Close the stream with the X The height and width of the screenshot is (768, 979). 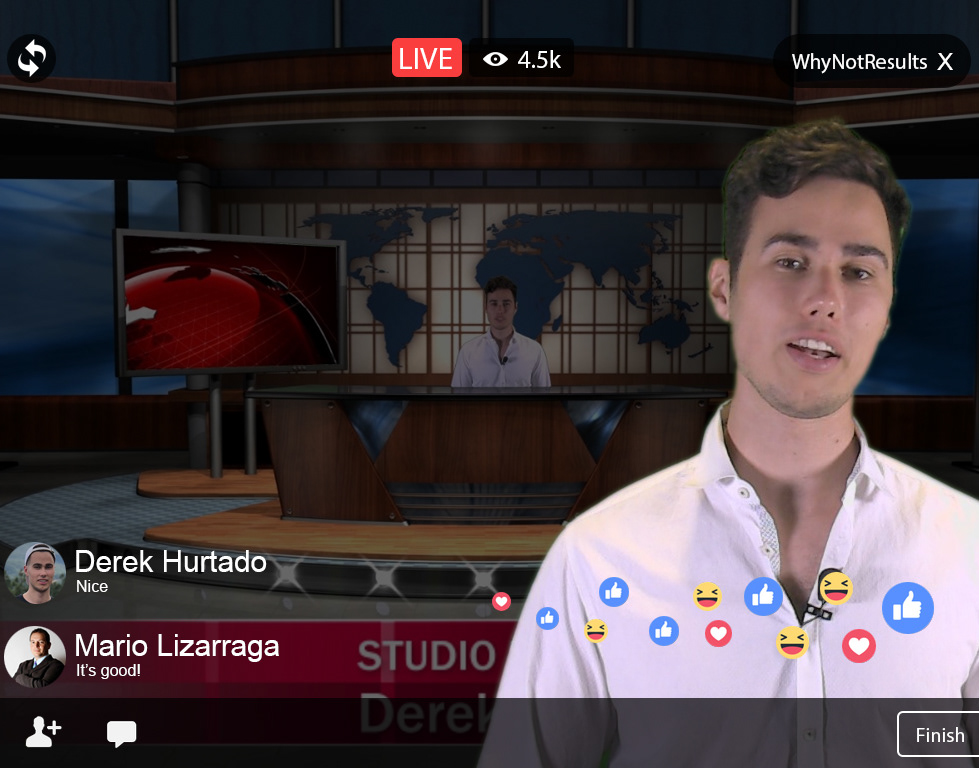pyautogui.click(x=945, y=62)
